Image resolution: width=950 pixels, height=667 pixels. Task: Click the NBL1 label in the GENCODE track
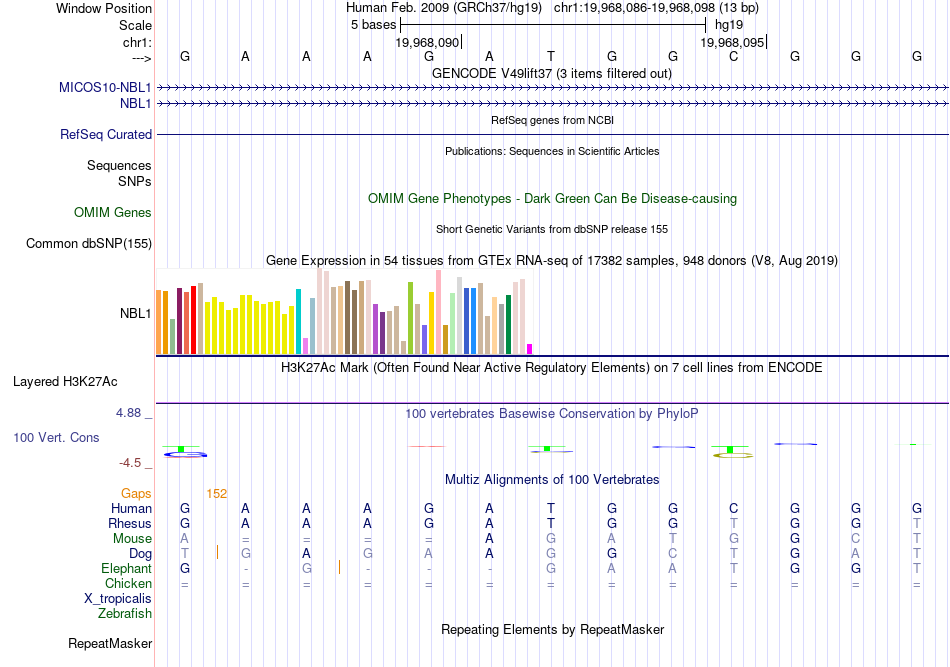pos(135,104)
